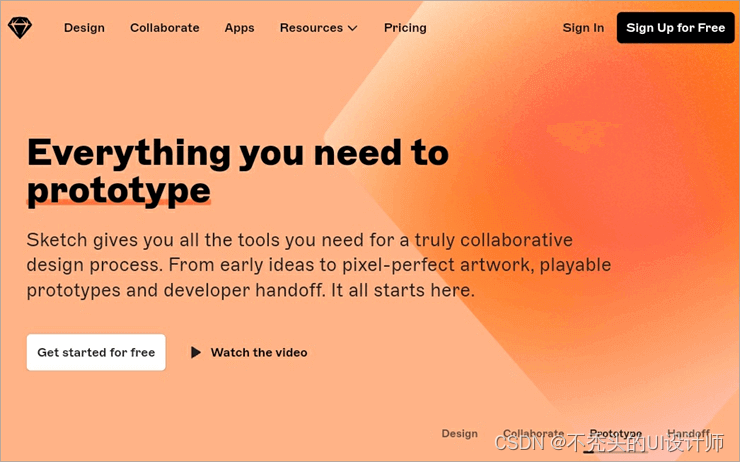Go to the Apps page
The image size is (740, 462).
click(239, 28)
